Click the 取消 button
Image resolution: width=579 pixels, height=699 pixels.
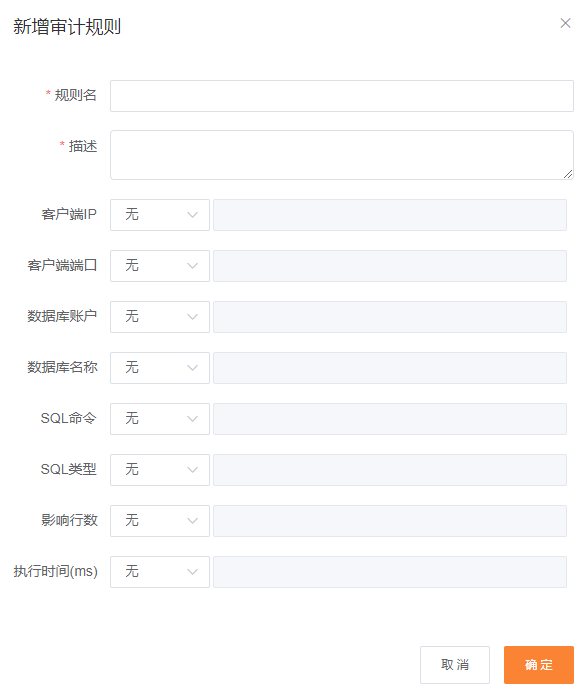coord(455,665)
